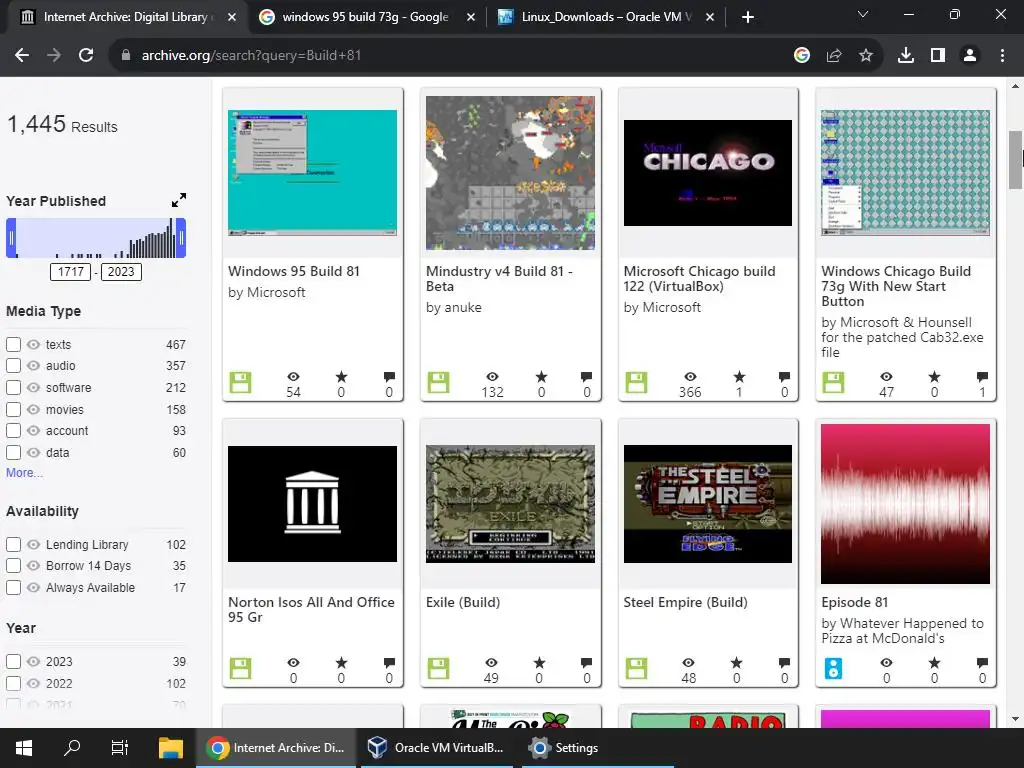Switch to Oracle VM VirtualBox in the taskbar
The height and width of the screenshot is (768, 1024).
coord(436,748)
